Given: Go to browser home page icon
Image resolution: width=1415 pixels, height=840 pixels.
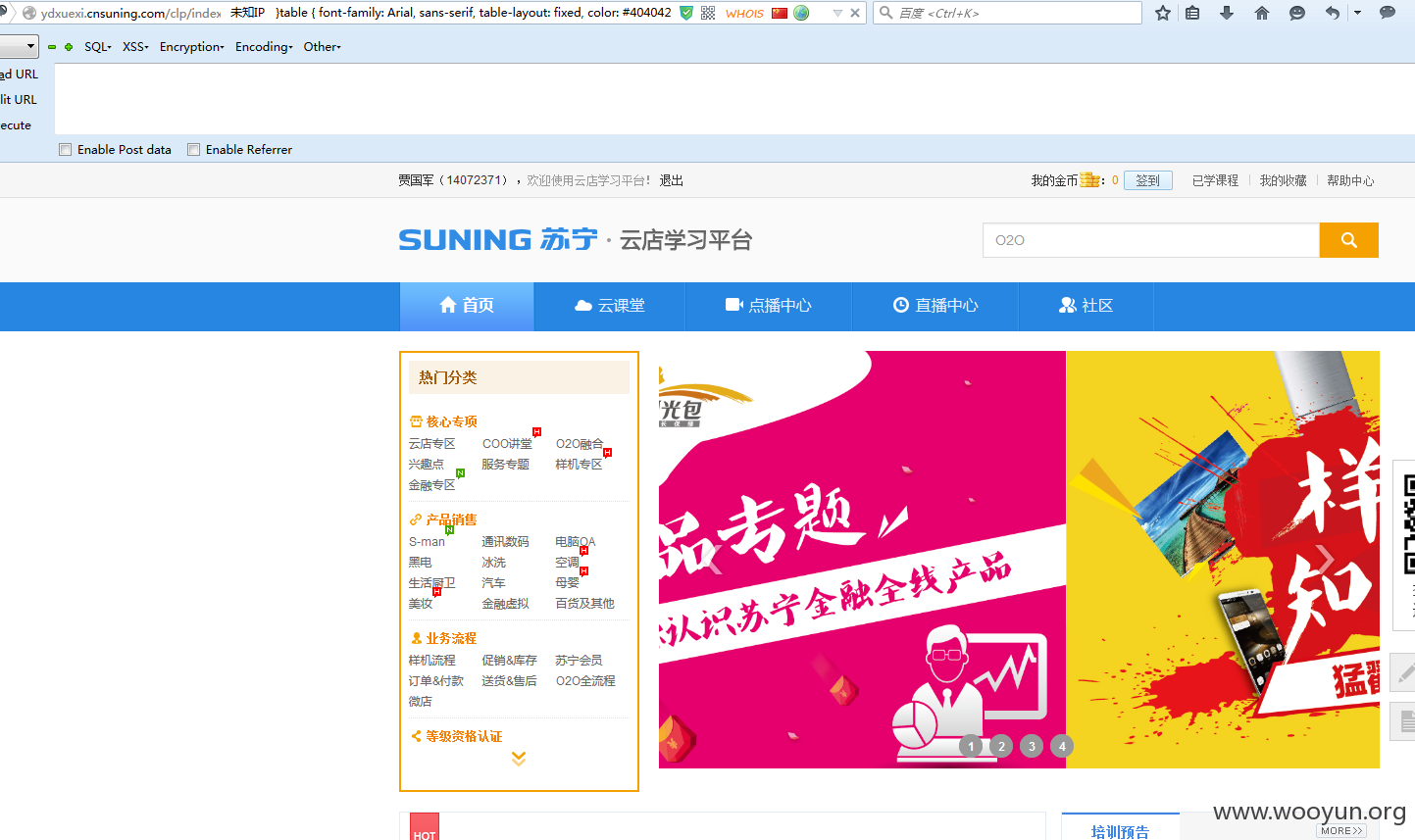Looking at the screenshot, I should coord(1262,13).
